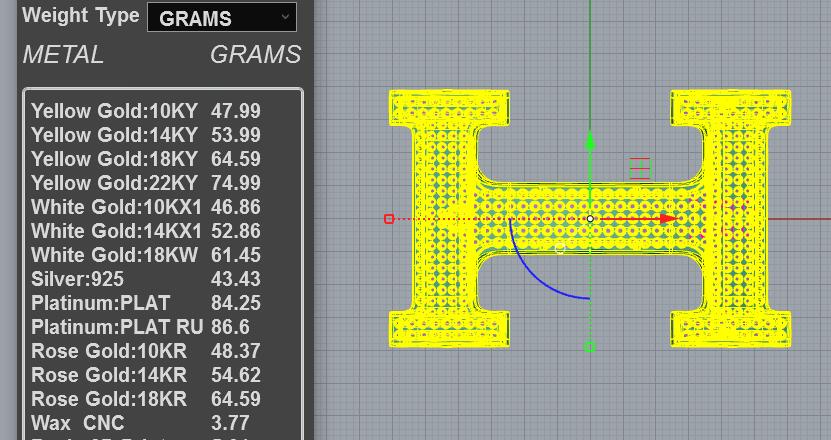This screenshot has width=831, height=440.
Task: Click the red X-axis scale handle square
Action: click(388, 218)
